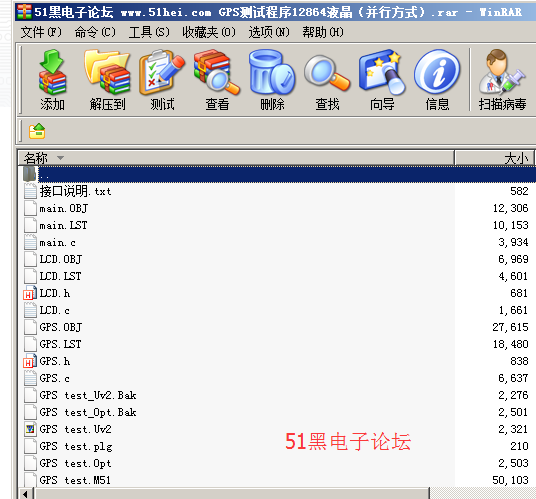The height and width of the screenshot is (499, 536).
Task: Sort by the Size (大小) column header
Action: (494, 158)
